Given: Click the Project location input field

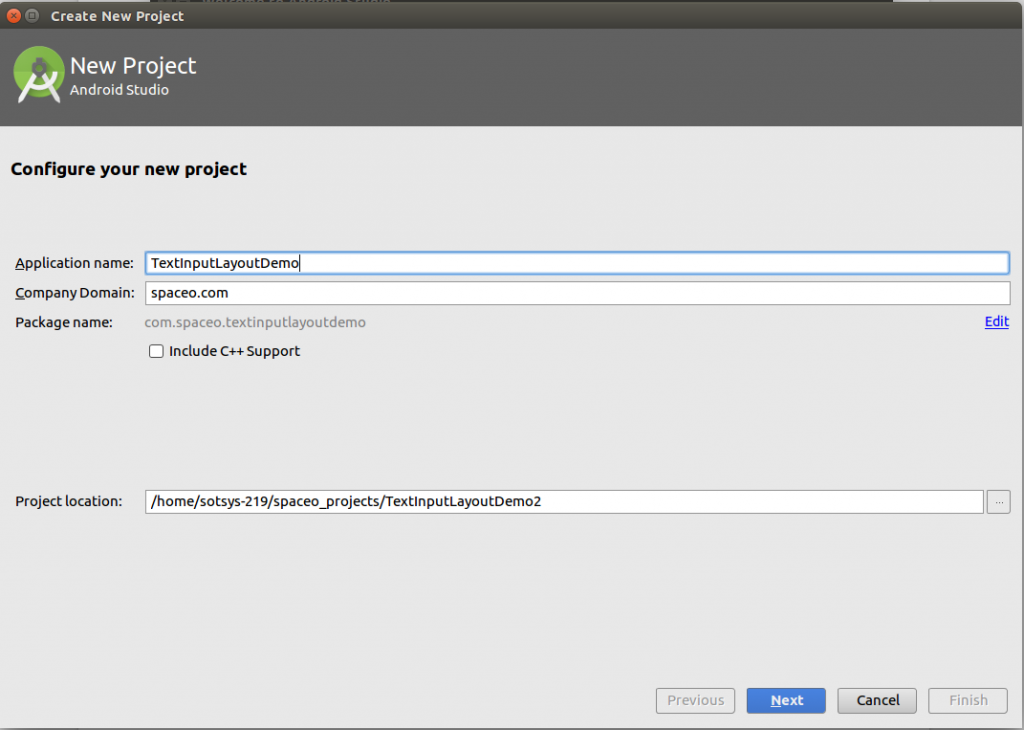Looking at the screenshot, I should pos(564,501).
